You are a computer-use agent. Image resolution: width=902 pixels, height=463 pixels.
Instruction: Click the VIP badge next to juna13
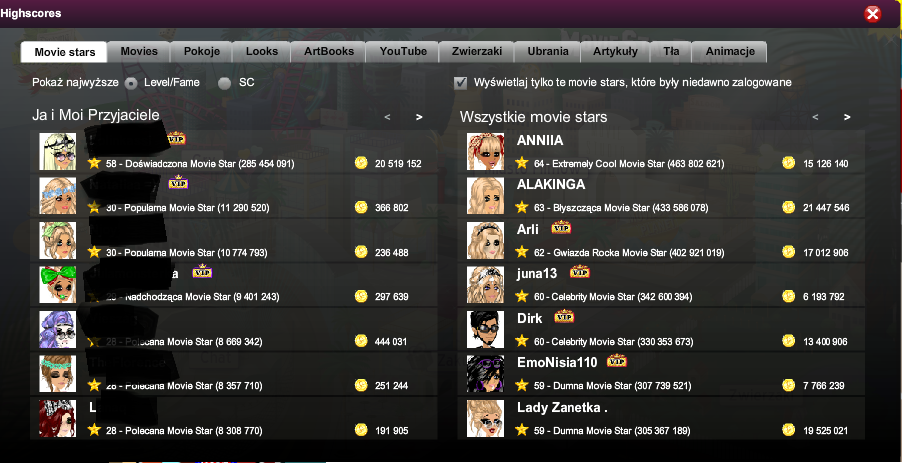[x=580, y=272]
